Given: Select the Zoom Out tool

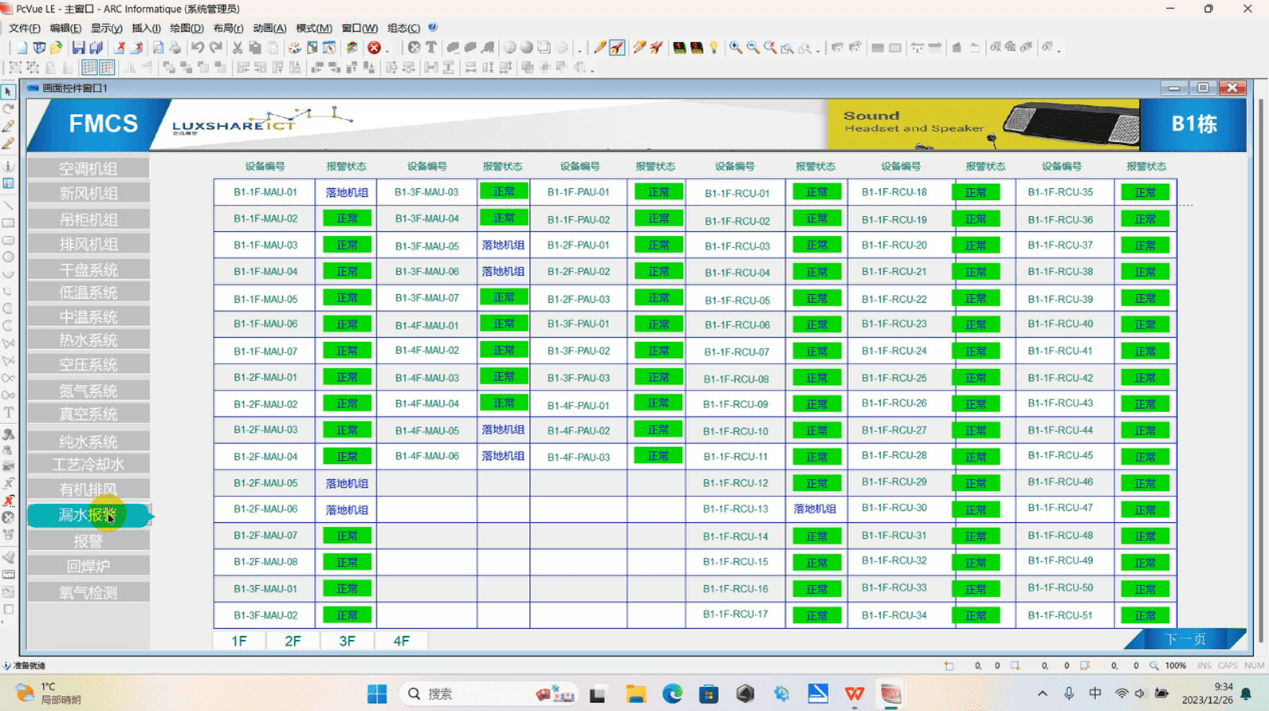Looking at the screenshot, I should 751,46.
